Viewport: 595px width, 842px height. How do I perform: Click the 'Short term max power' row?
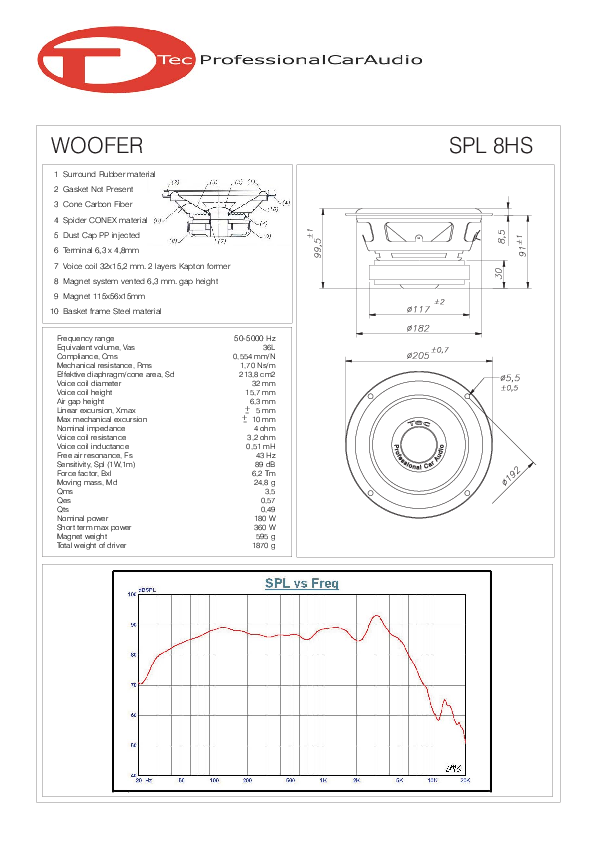166,527
